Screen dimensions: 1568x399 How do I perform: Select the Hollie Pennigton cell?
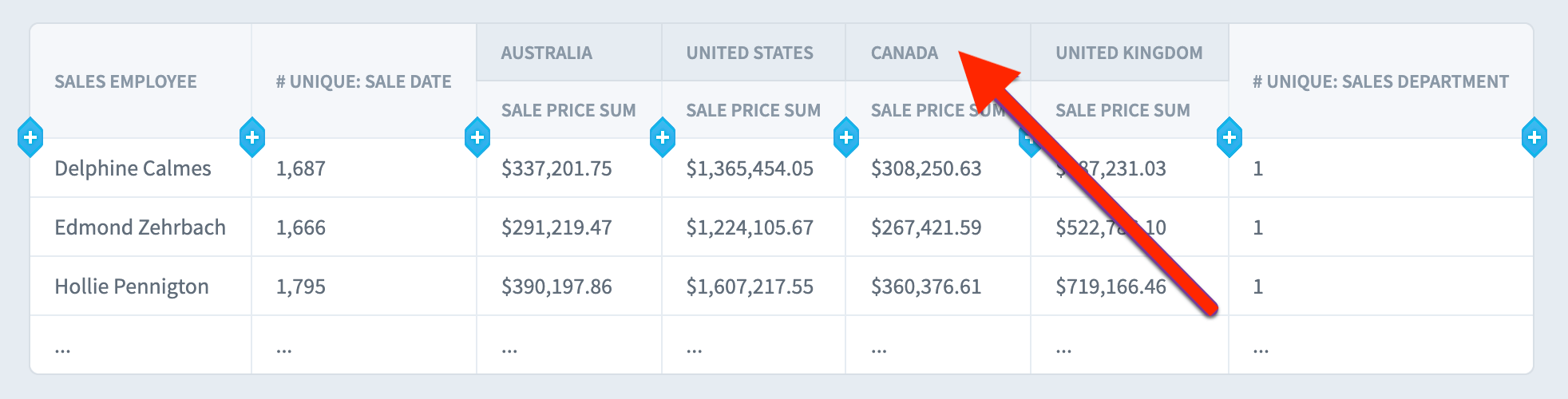(x=141, y=286)
